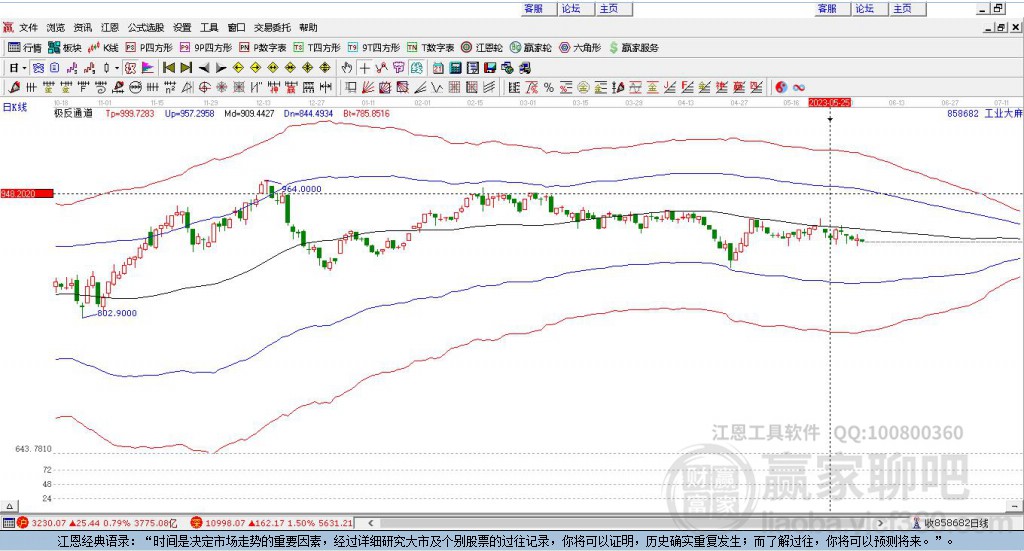This screenshot has height=551, width=1024.
Task: Switch to K线 view
Action: (x=103, y=48)
